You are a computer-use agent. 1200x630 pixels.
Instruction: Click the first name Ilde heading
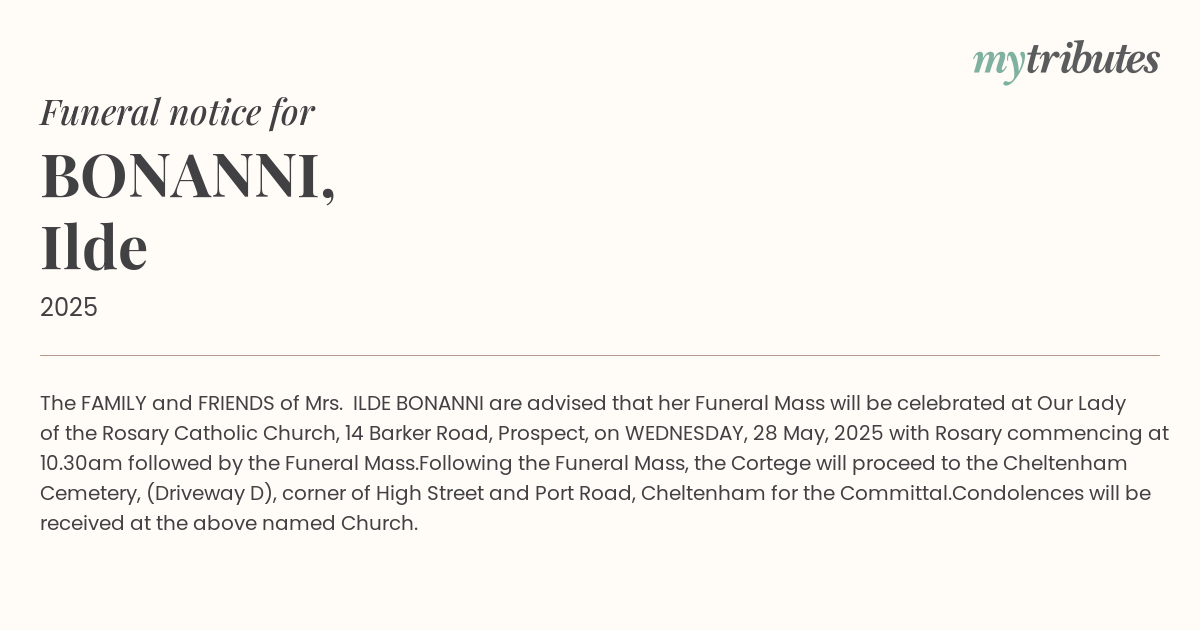point(94,247)
